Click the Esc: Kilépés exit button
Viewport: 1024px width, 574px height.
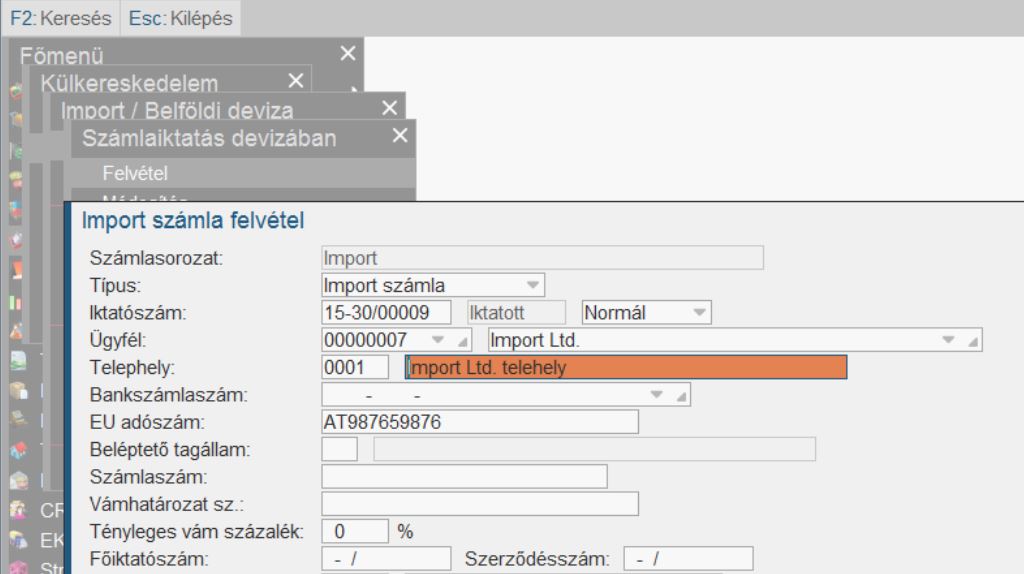(180, 18)
